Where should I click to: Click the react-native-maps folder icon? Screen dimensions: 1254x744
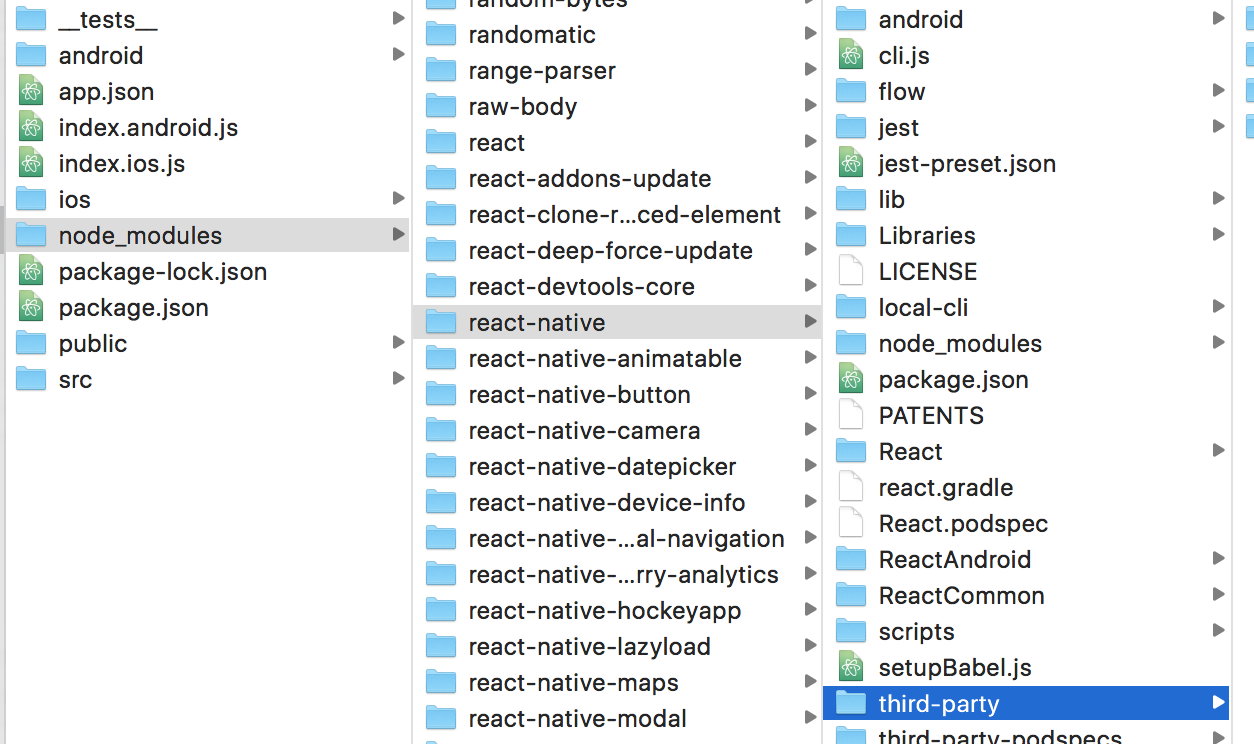pos(441,683)
